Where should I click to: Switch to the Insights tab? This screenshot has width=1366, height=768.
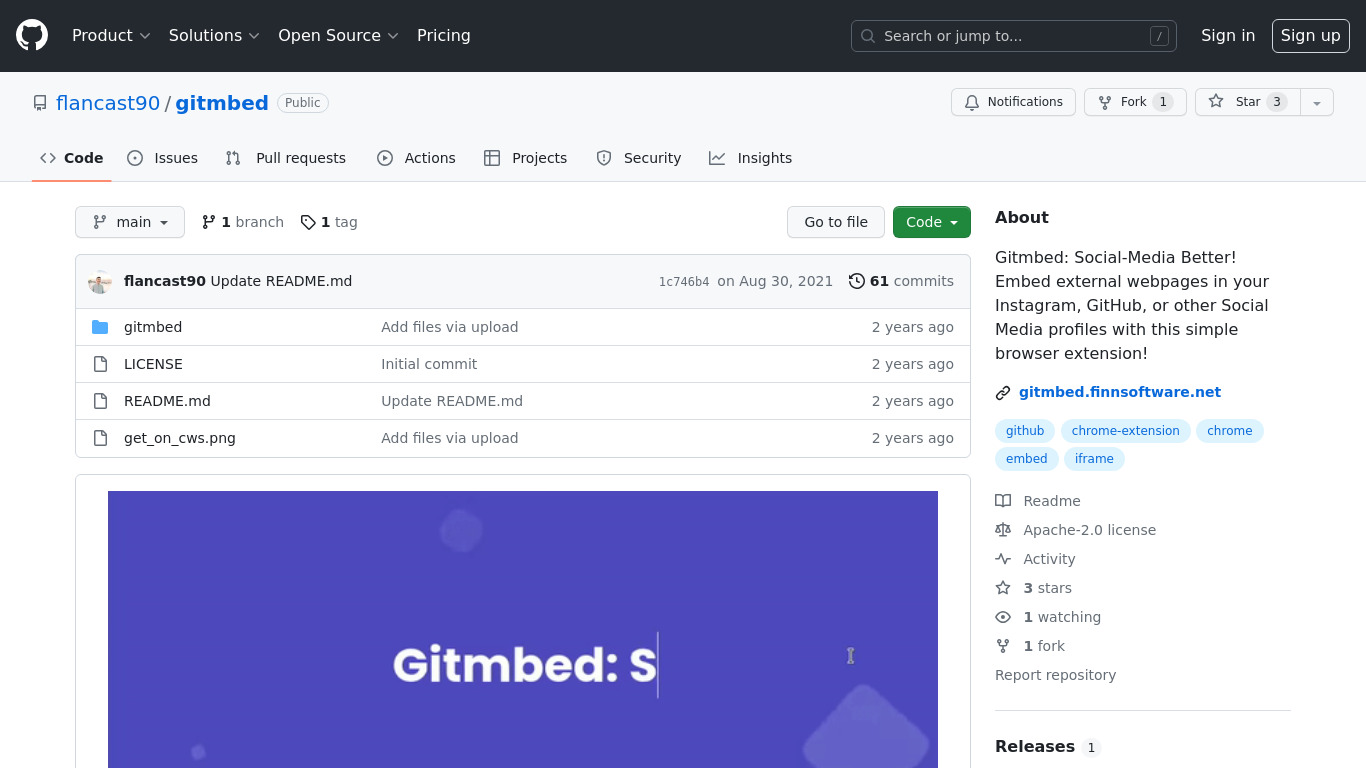[x=751, y=158]
